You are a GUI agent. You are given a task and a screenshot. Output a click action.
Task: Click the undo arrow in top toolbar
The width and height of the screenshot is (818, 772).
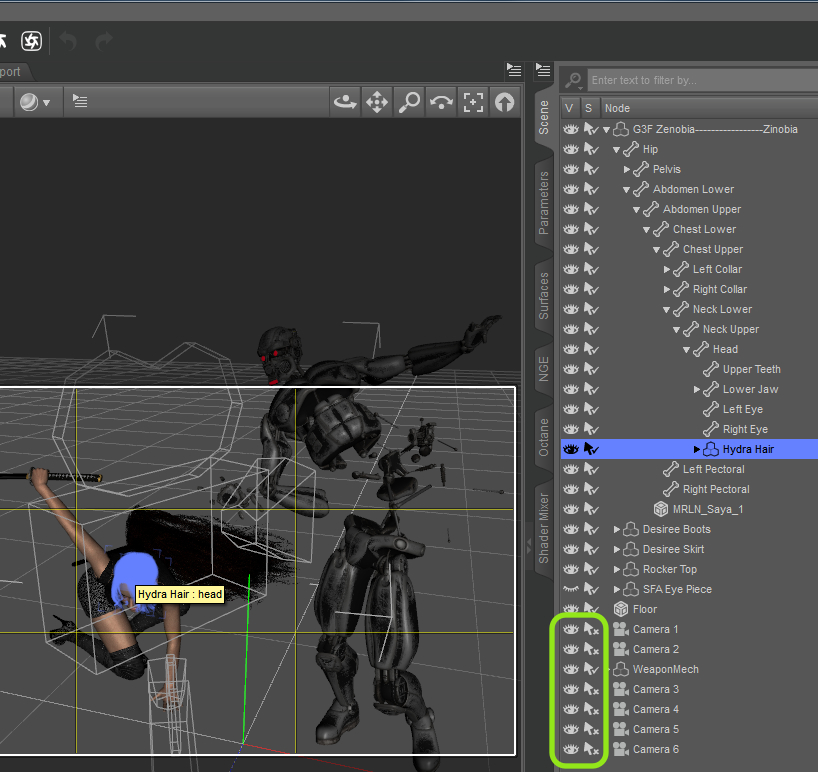pyautogui.click(x=68, y=41)
